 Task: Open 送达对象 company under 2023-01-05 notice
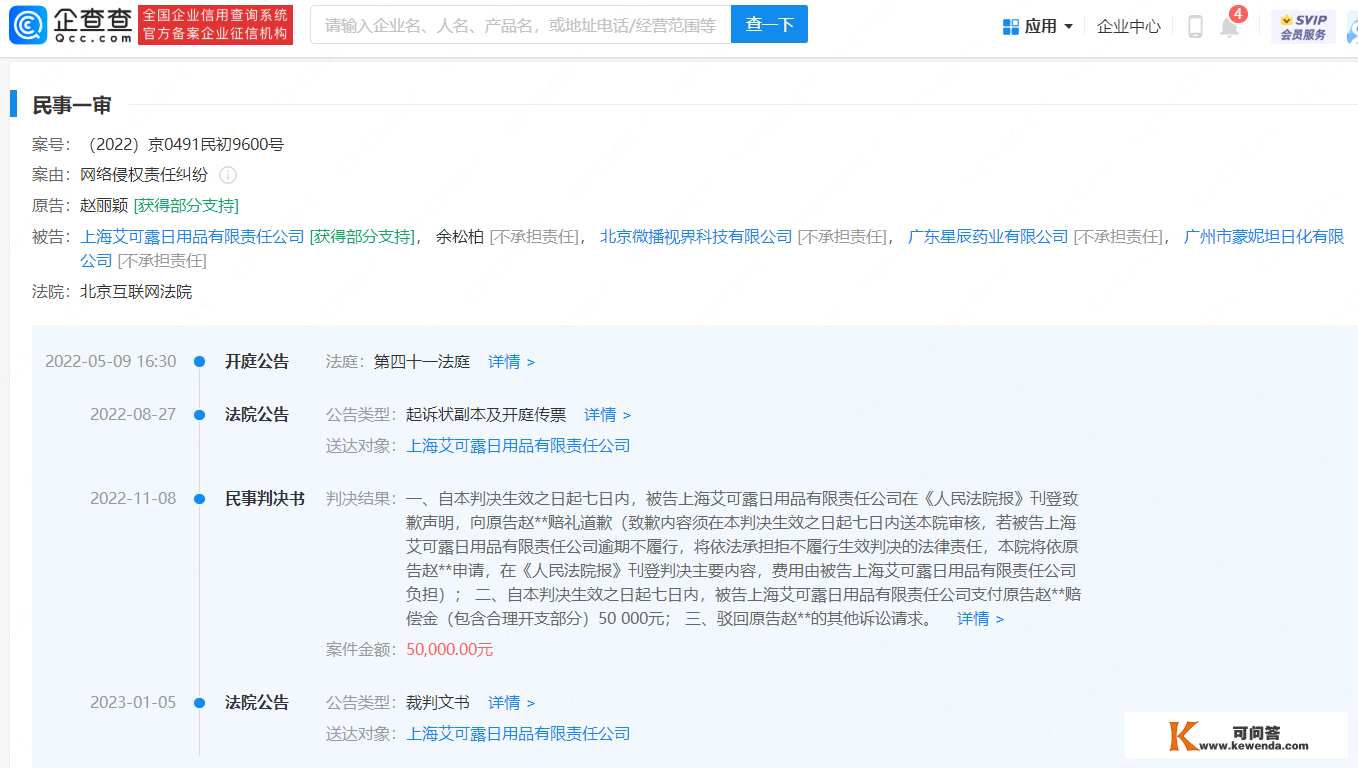[x=518, y=734]
